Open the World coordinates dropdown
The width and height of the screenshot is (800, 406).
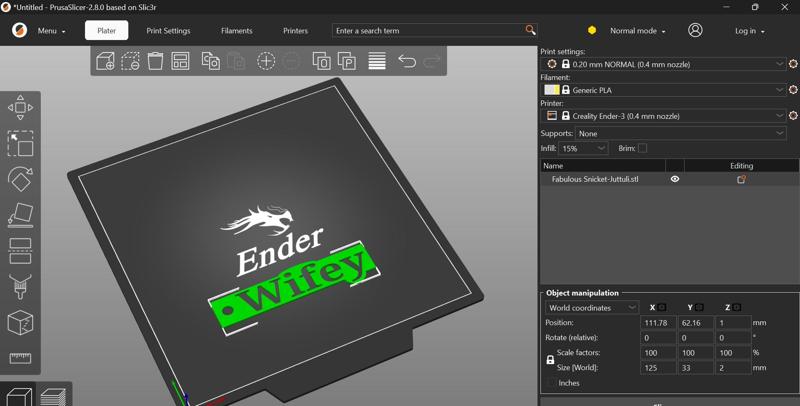pos(592,308)
